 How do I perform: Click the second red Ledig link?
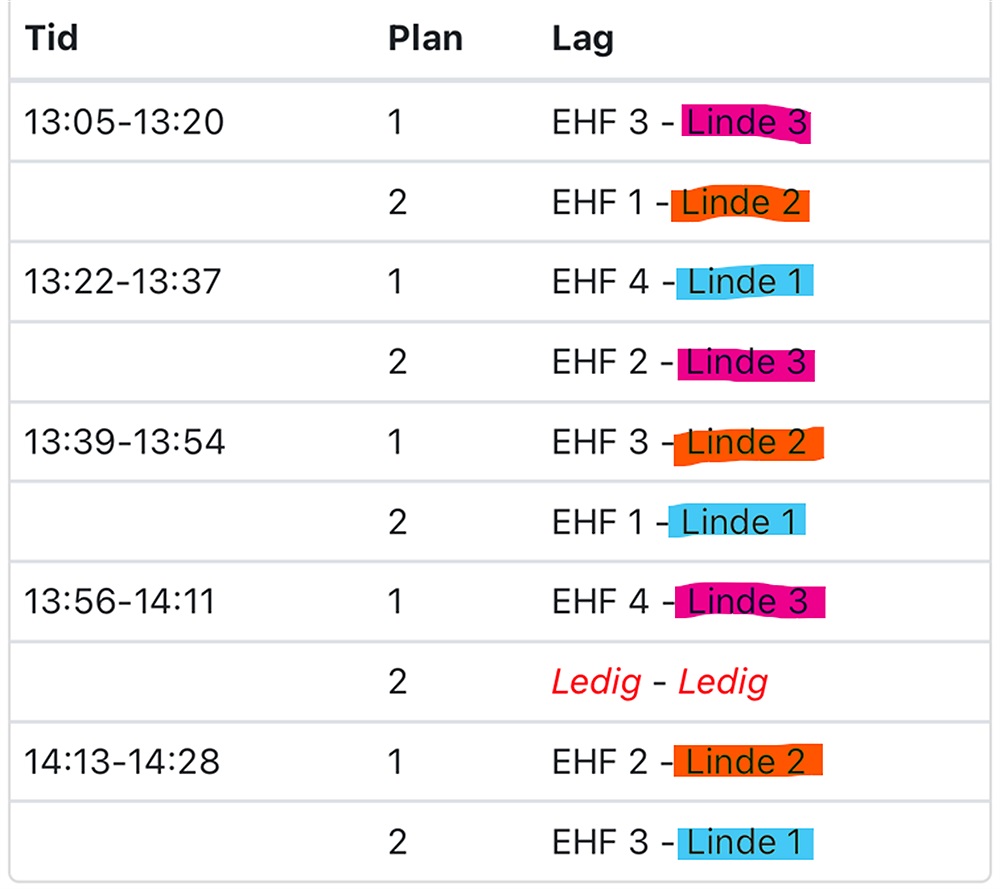click(x=723, y=683)
